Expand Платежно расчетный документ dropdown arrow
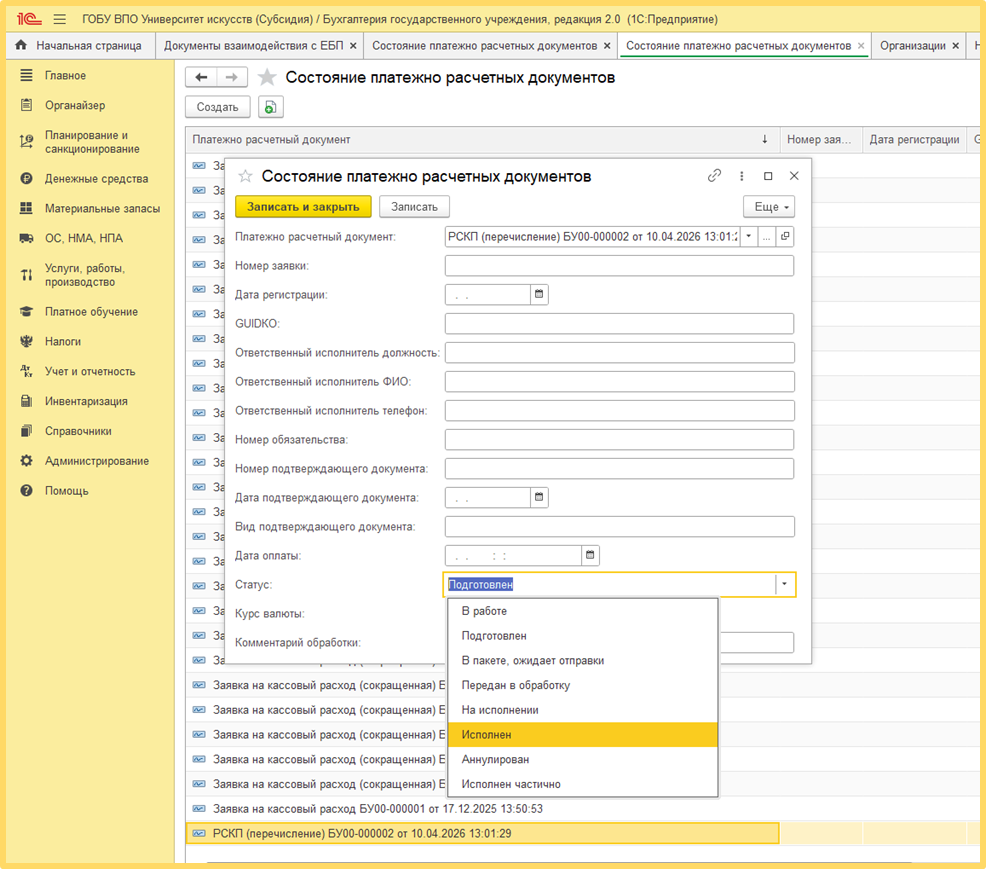Image resolution: width=986 pixels, height=869 pixels. (748, 236)
